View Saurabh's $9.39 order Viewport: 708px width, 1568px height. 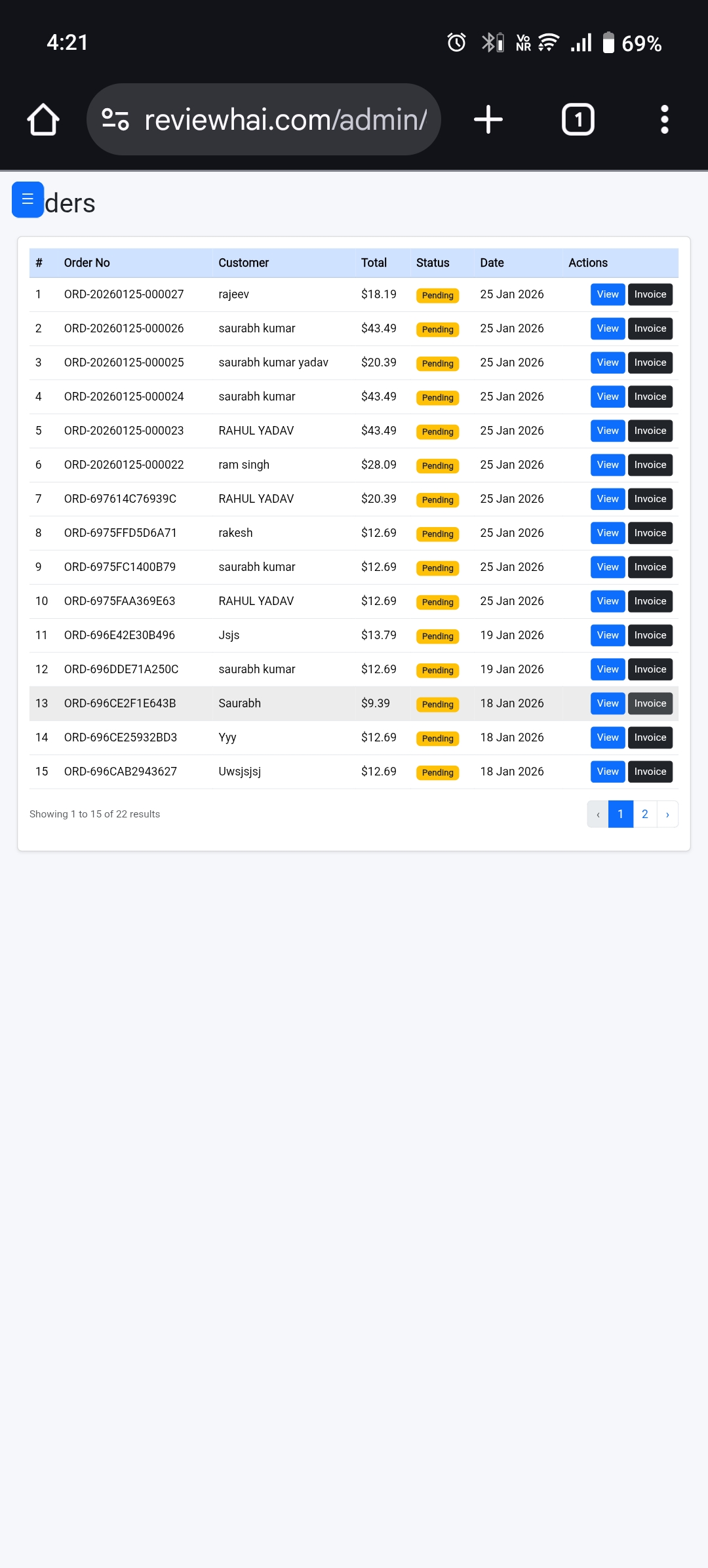[607, 703]
